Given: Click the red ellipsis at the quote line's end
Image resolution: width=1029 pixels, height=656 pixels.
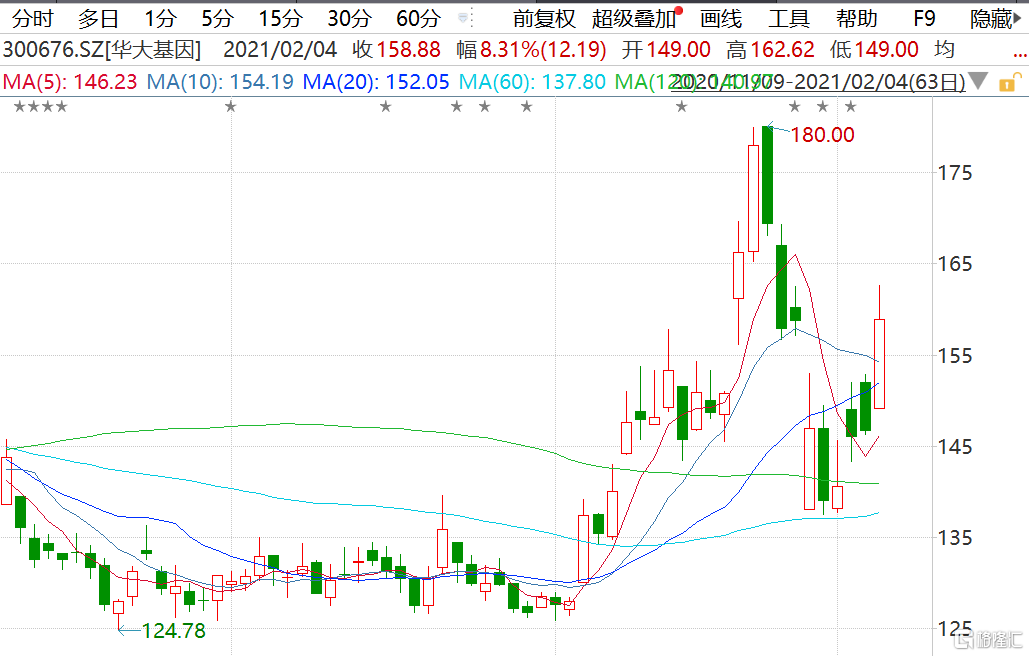Looking at the screenshot, I should tap(1019, 55).
